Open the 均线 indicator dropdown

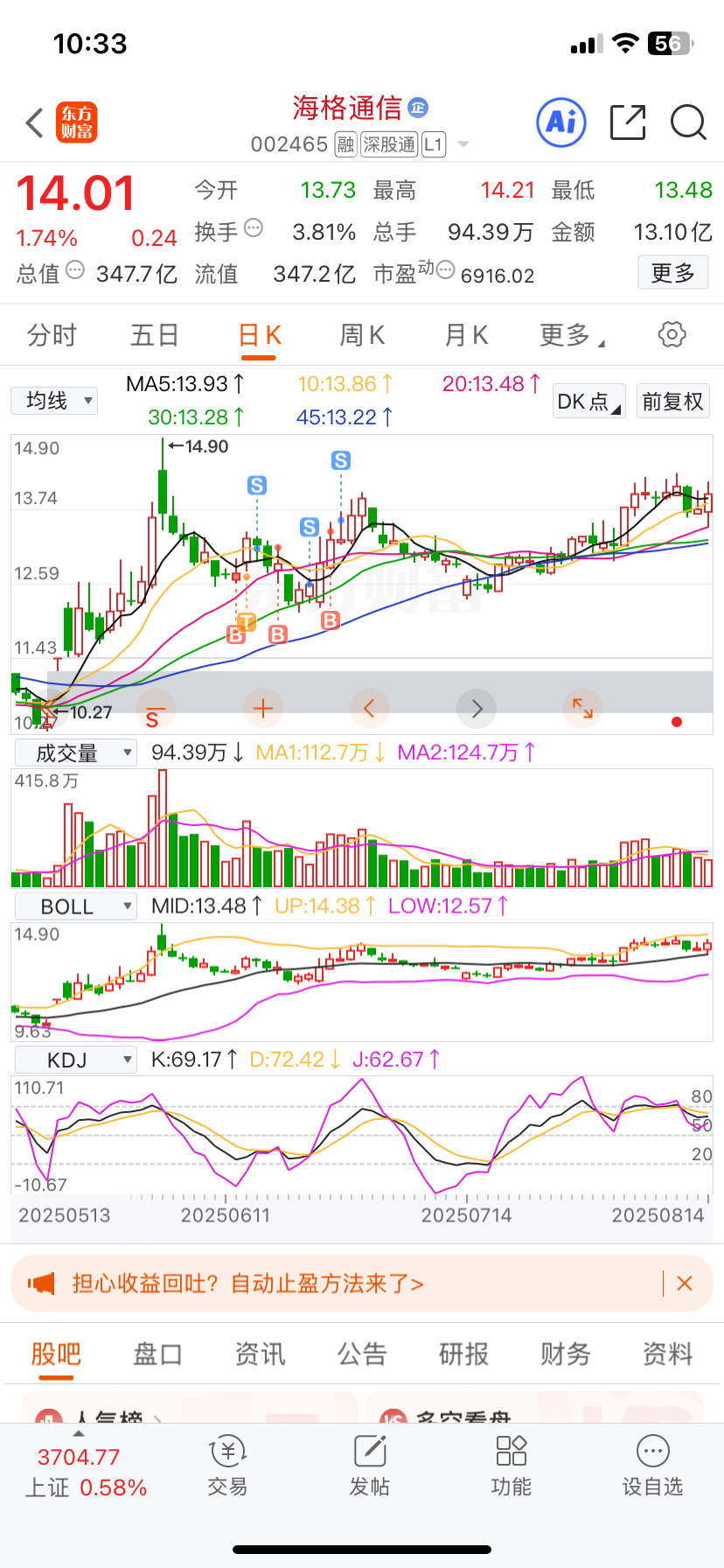[x=54, y=401]
